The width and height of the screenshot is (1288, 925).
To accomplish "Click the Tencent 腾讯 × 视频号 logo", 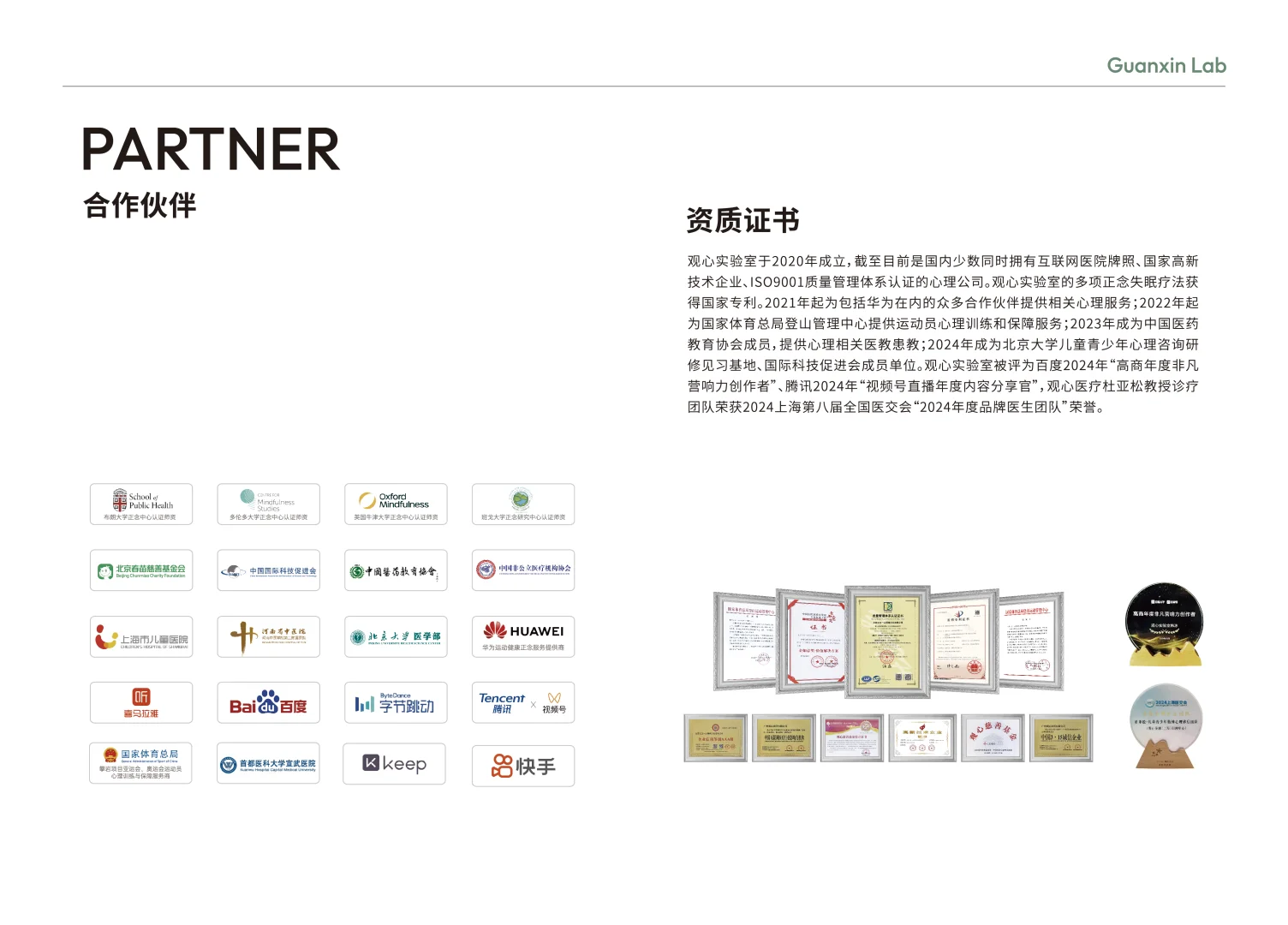I will point(523,703).
